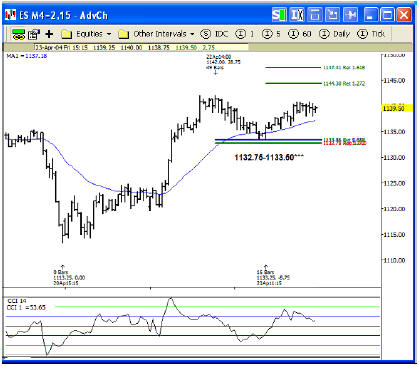Viewport: 419px width, 366px height.
Task: Click the window-layout icon in title bar
Action: pyautogui.click(x=315, y=15)
